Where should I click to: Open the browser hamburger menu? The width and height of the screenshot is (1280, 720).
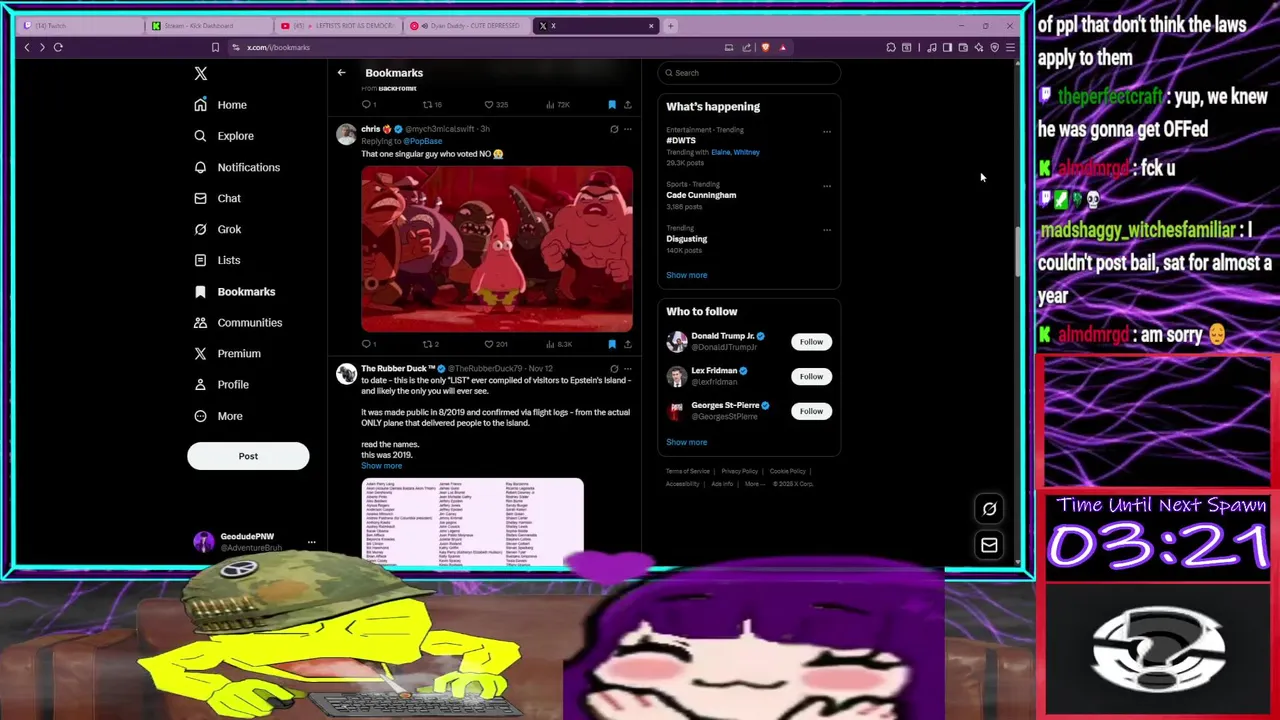[x=1010, y=47]
